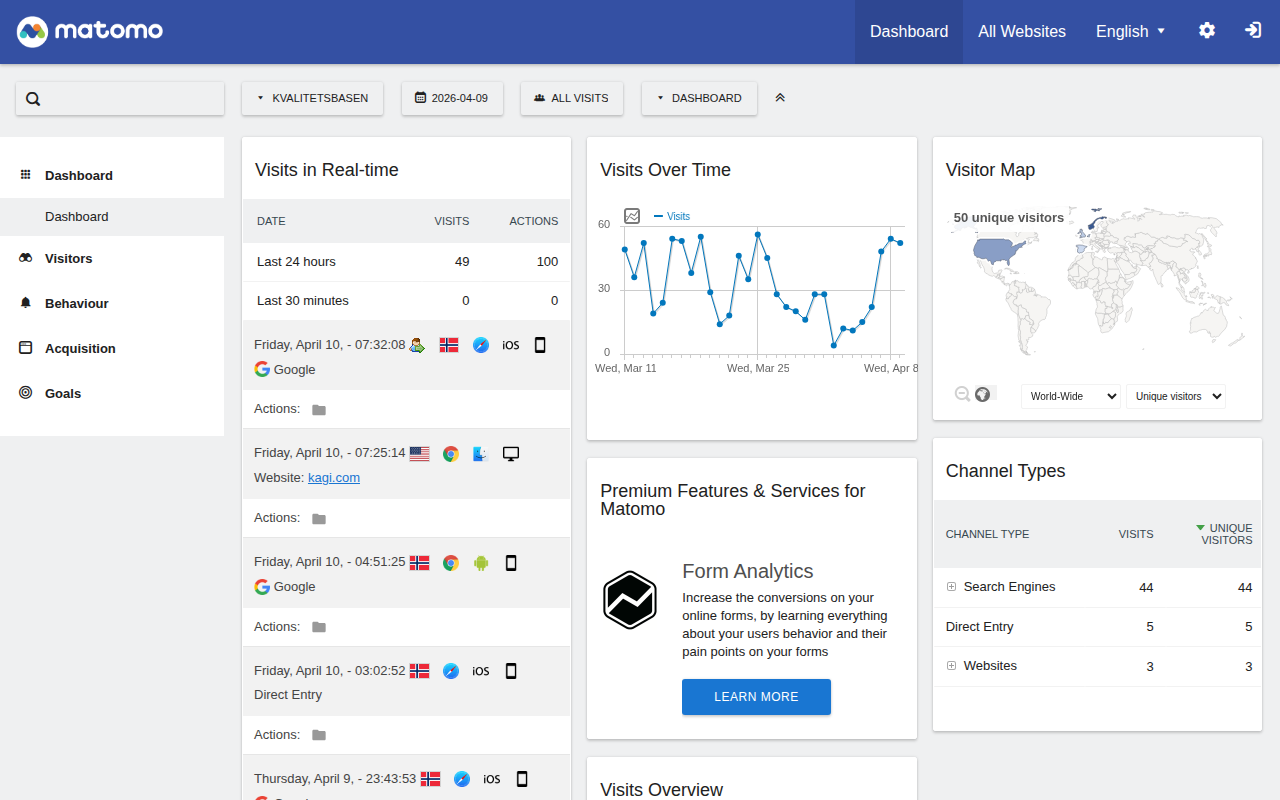The image size is (1280, 800).
Task: Follow the kagi.com website link
Action: tap(334, 478)
